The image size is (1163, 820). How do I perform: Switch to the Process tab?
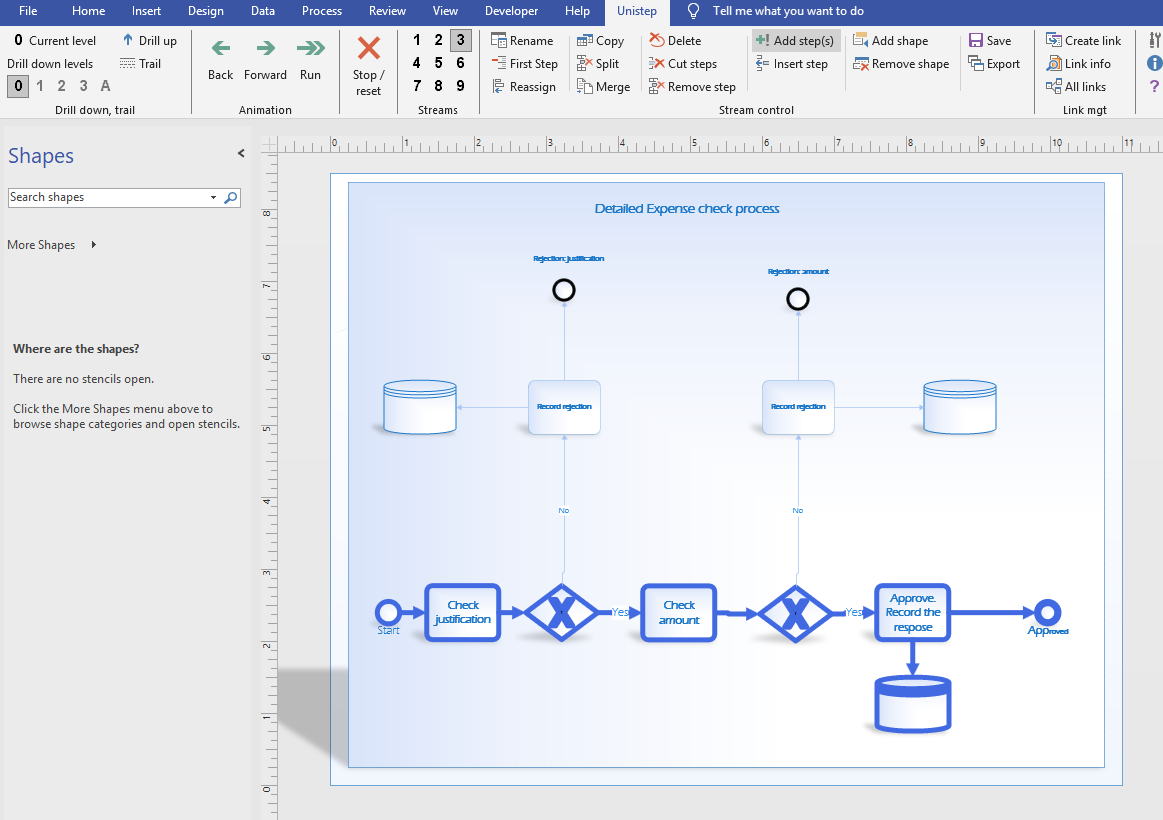point(321,11)
